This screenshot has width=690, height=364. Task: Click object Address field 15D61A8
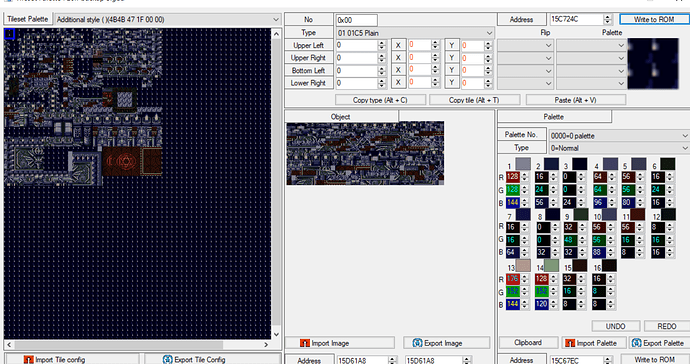363,360
